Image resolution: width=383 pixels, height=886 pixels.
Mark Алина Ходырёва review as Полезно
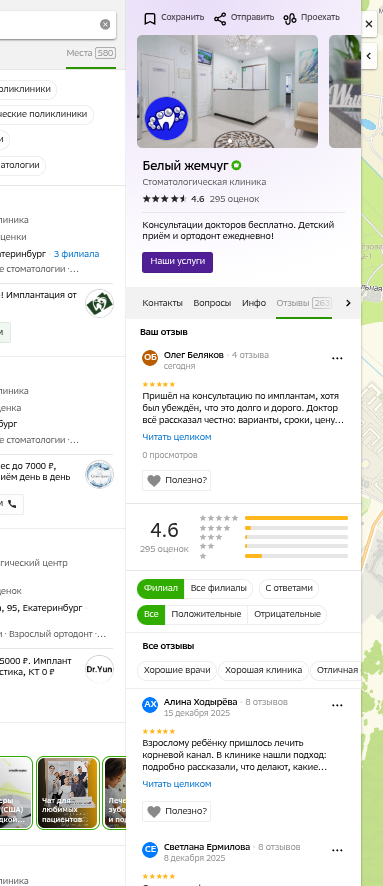tap(176, 811)
